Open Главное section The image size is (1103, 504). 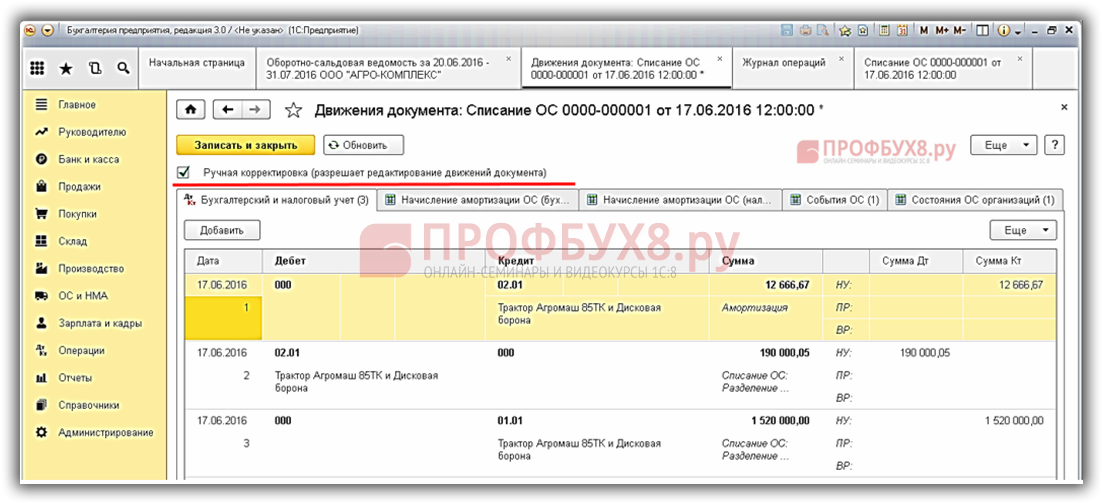(x=77, y=105)
